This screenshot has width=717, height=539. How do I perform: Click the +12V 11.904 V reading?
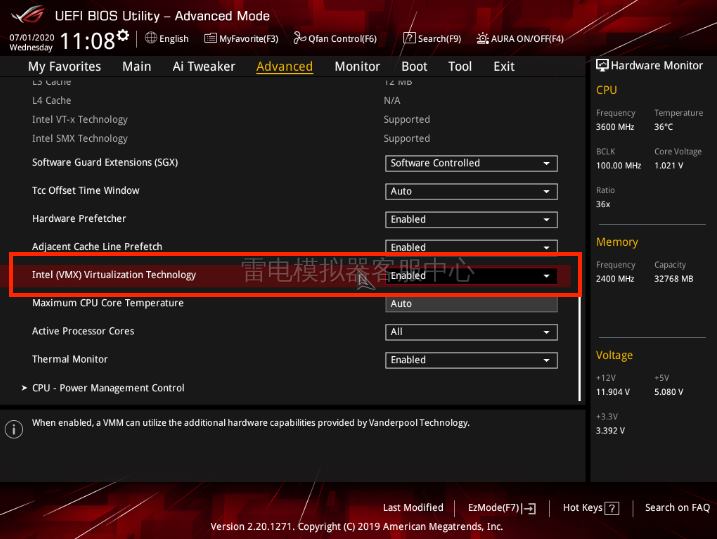(x=613, y=392)
